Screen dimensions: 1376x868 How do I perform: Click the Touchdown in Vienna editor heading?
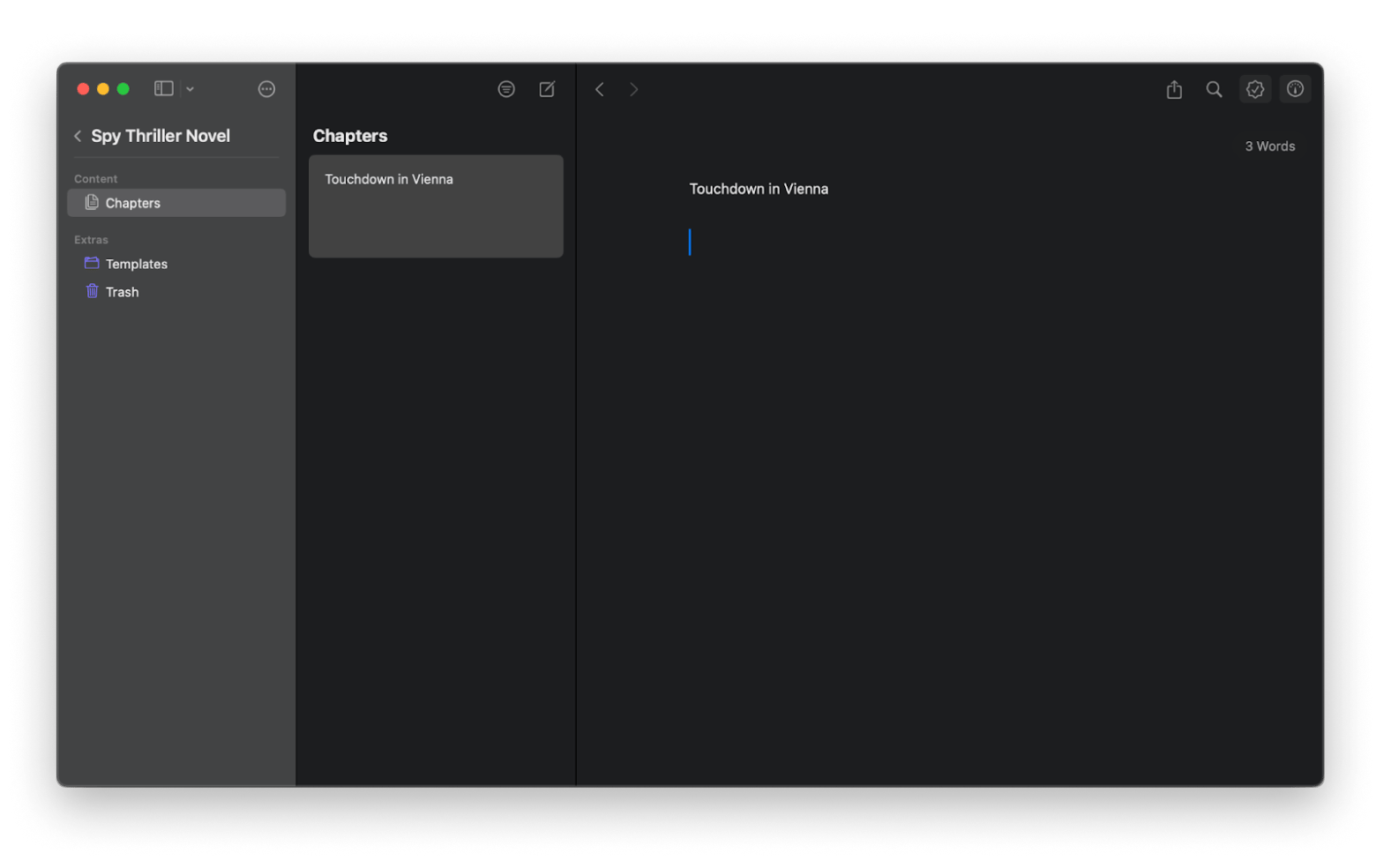[759, 189]
